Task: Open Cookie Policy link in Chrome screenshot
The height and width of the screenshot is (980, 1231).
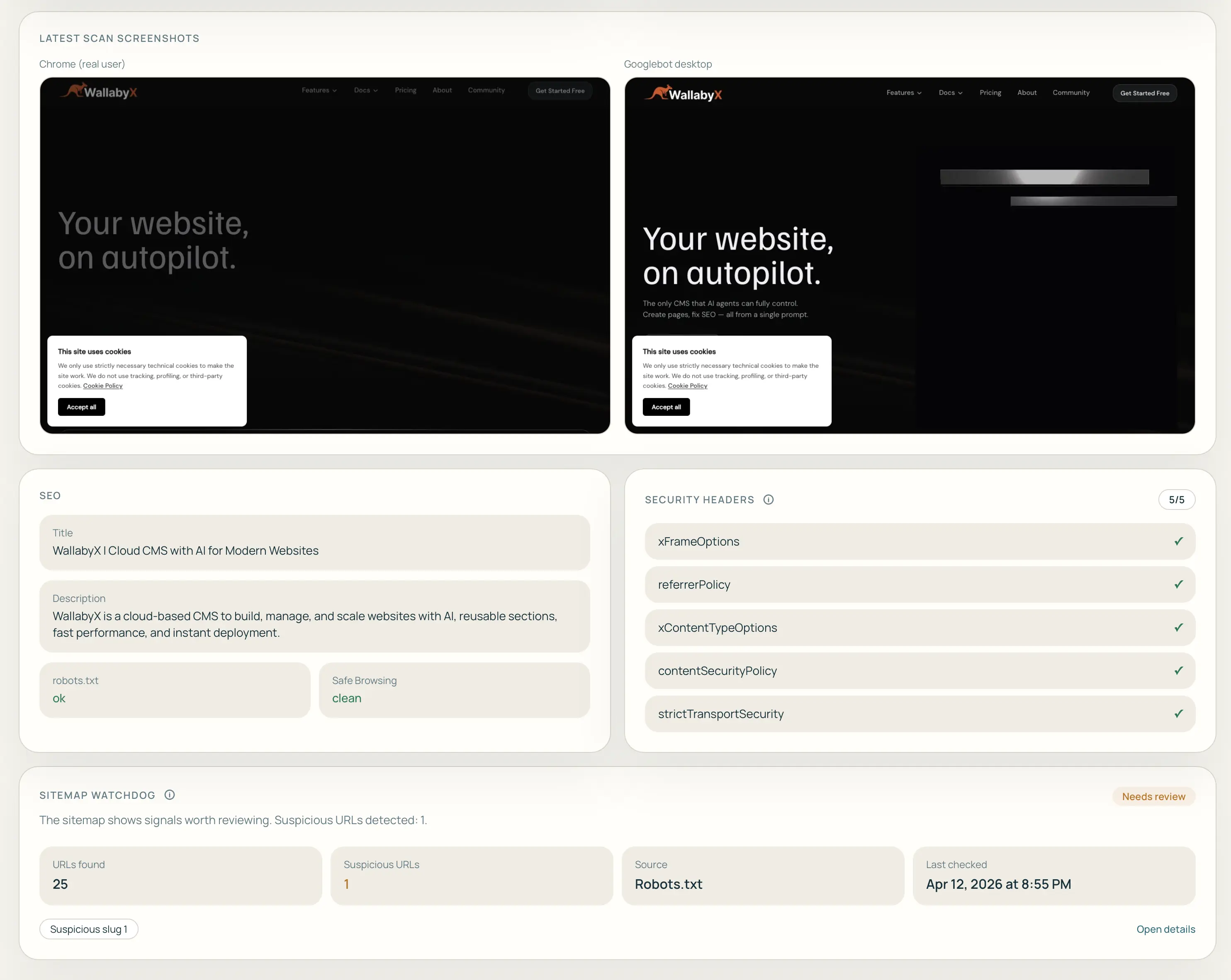Action: pyautogui.click(x=103, y=386)
